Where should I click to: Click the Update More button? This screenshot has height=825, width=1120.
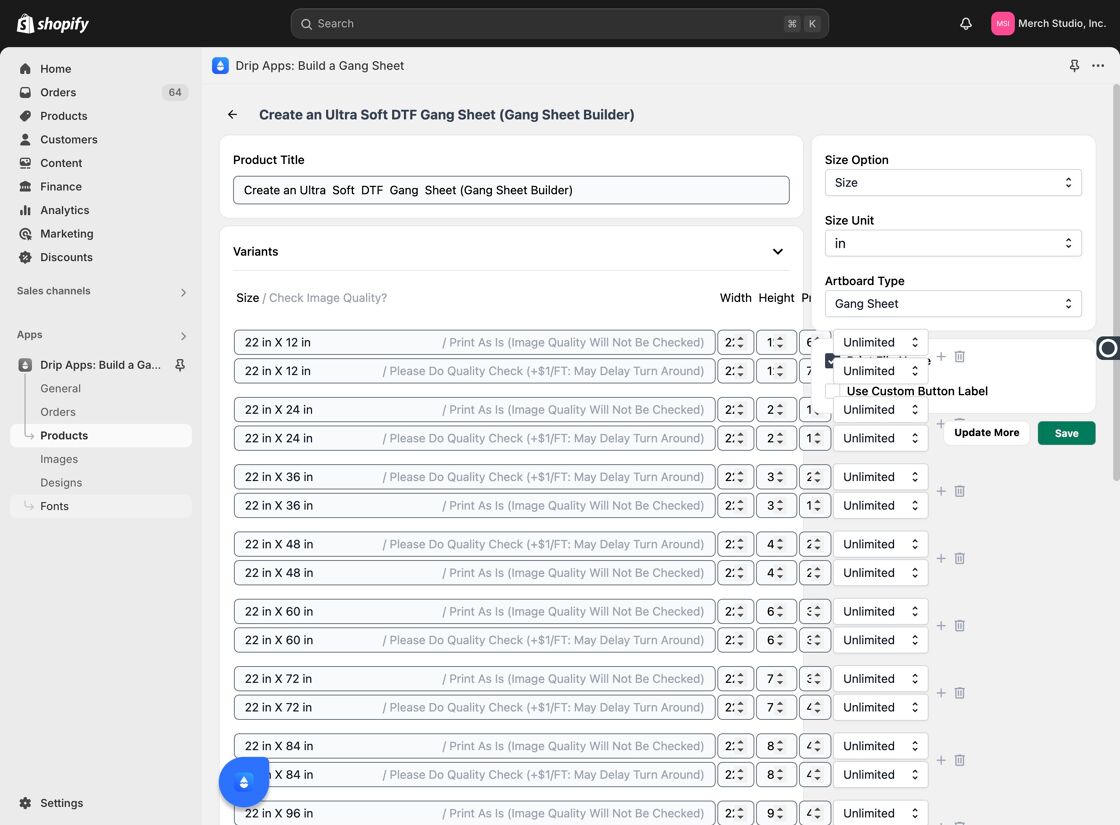coord(986,433)
